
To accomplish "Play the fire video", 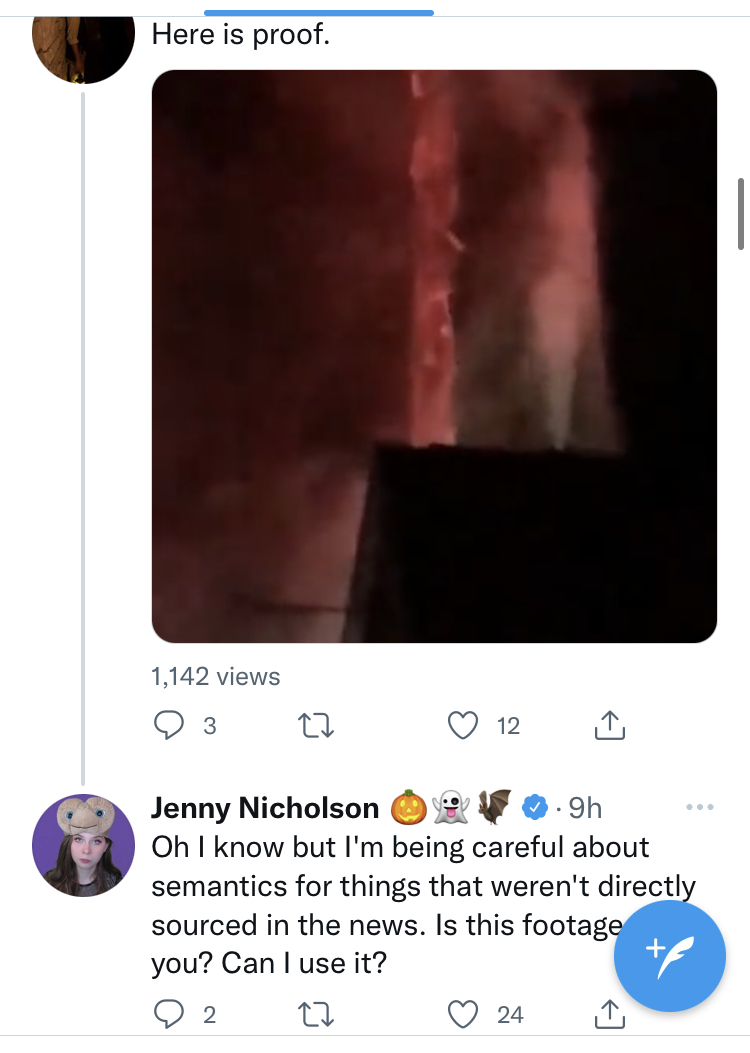I will click(434, 356).
